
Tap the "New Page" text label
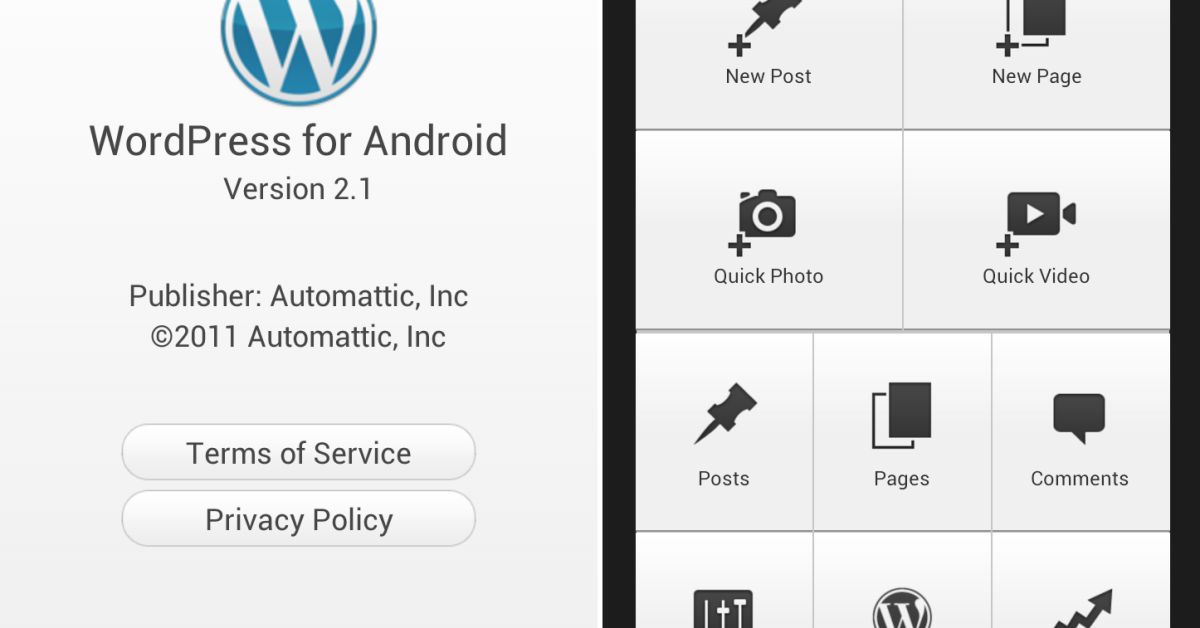tap(1036, 77)
